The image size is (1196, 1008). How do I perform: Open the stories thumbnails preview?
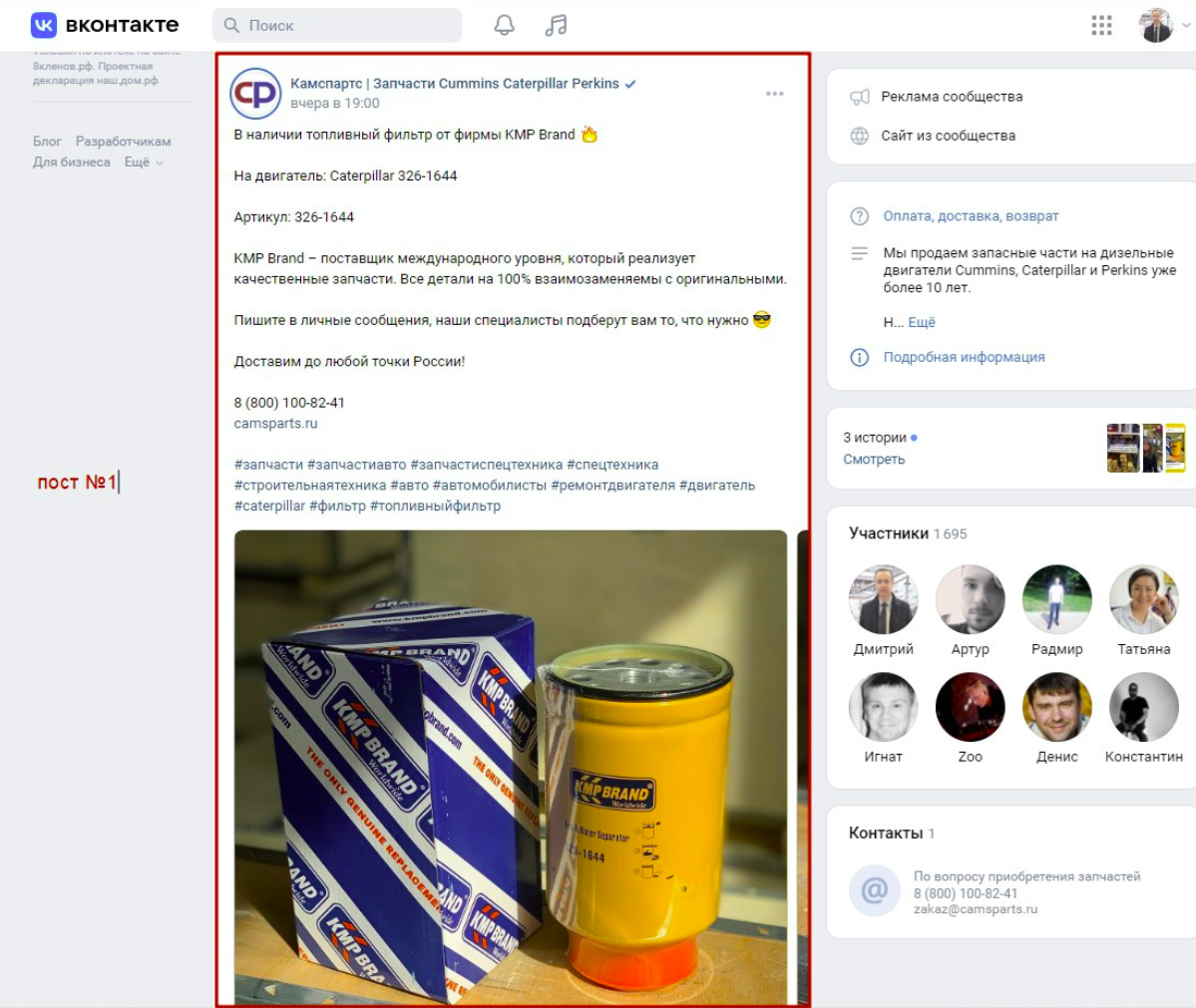click(1146, 448)
